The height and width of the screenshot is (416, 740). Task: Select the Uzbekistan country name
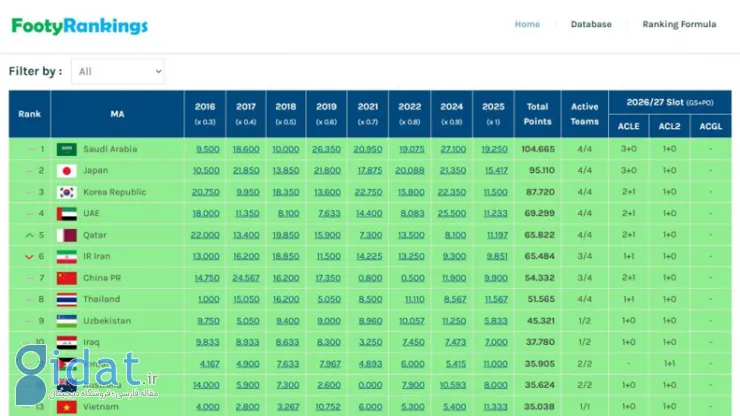tap(107, 321)
